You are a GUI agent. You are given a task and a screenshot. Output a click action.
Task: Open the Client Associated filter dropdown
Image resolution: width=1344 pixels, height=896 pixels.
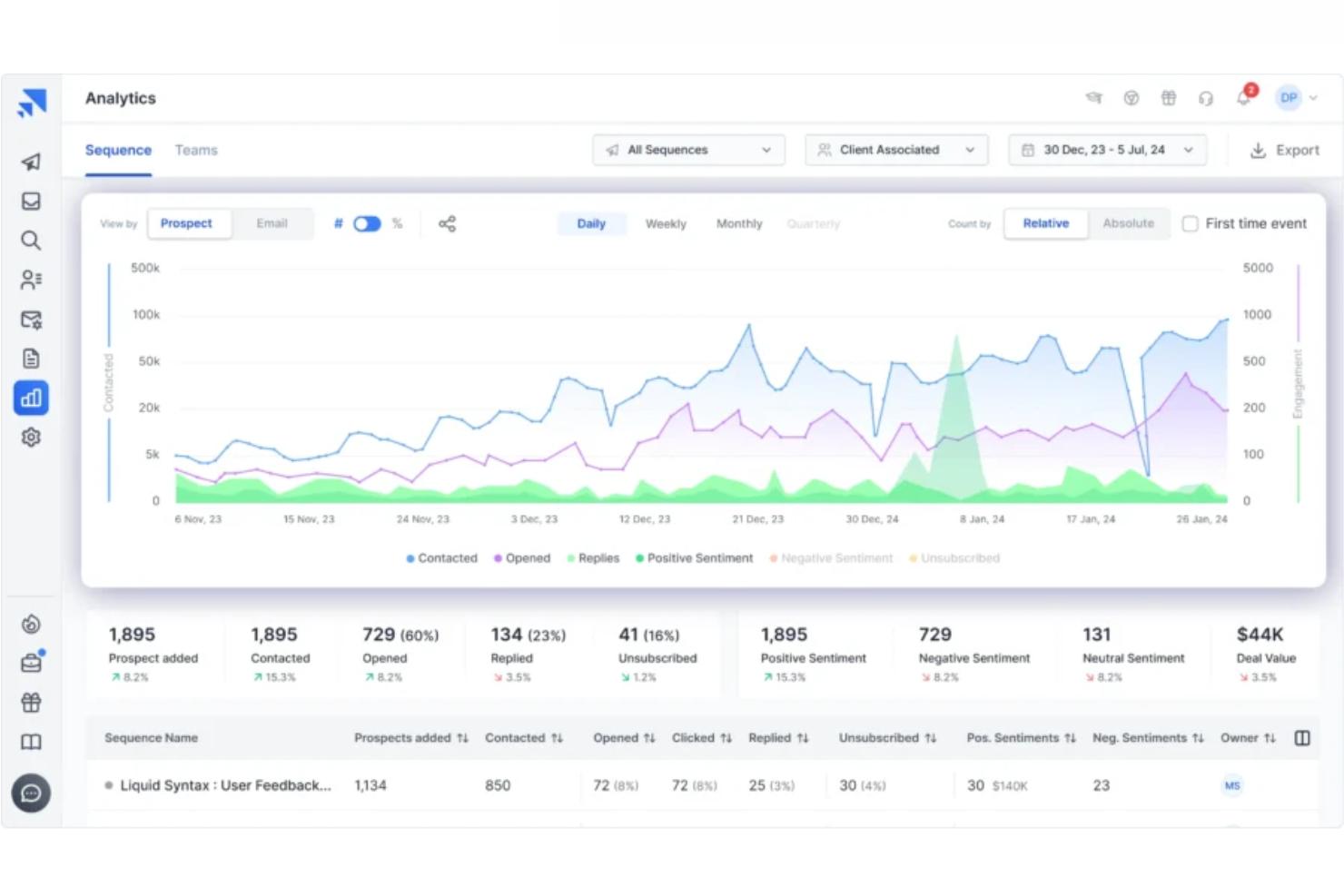coord(895,150)
